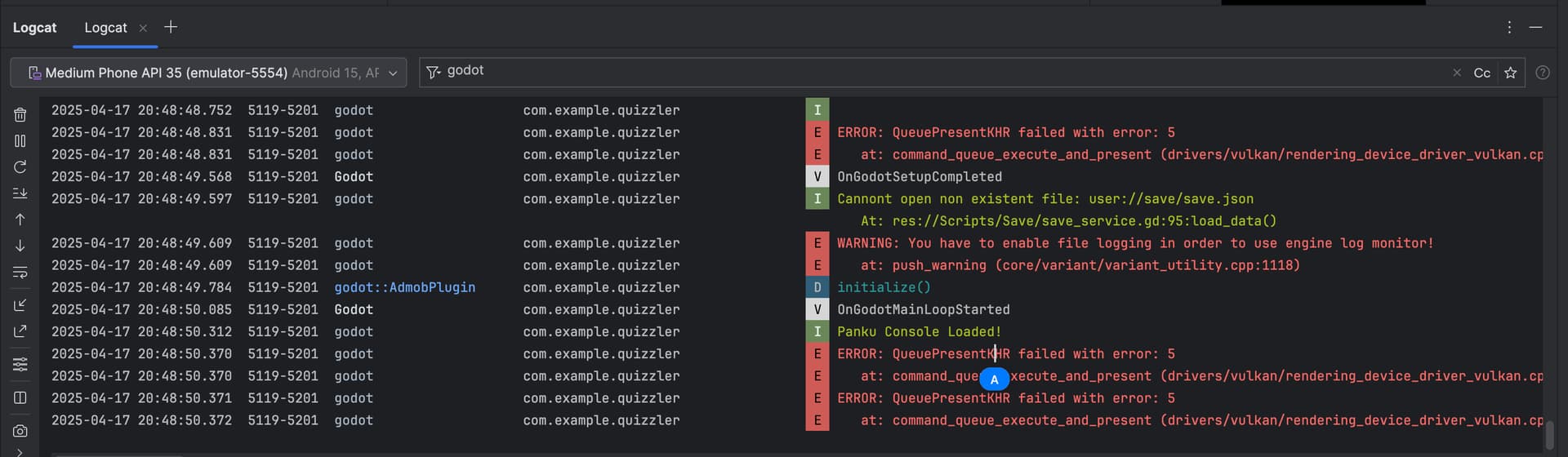
Task: Click the OnGodotMainLoopStarted message
Action: tap(924, 309)
